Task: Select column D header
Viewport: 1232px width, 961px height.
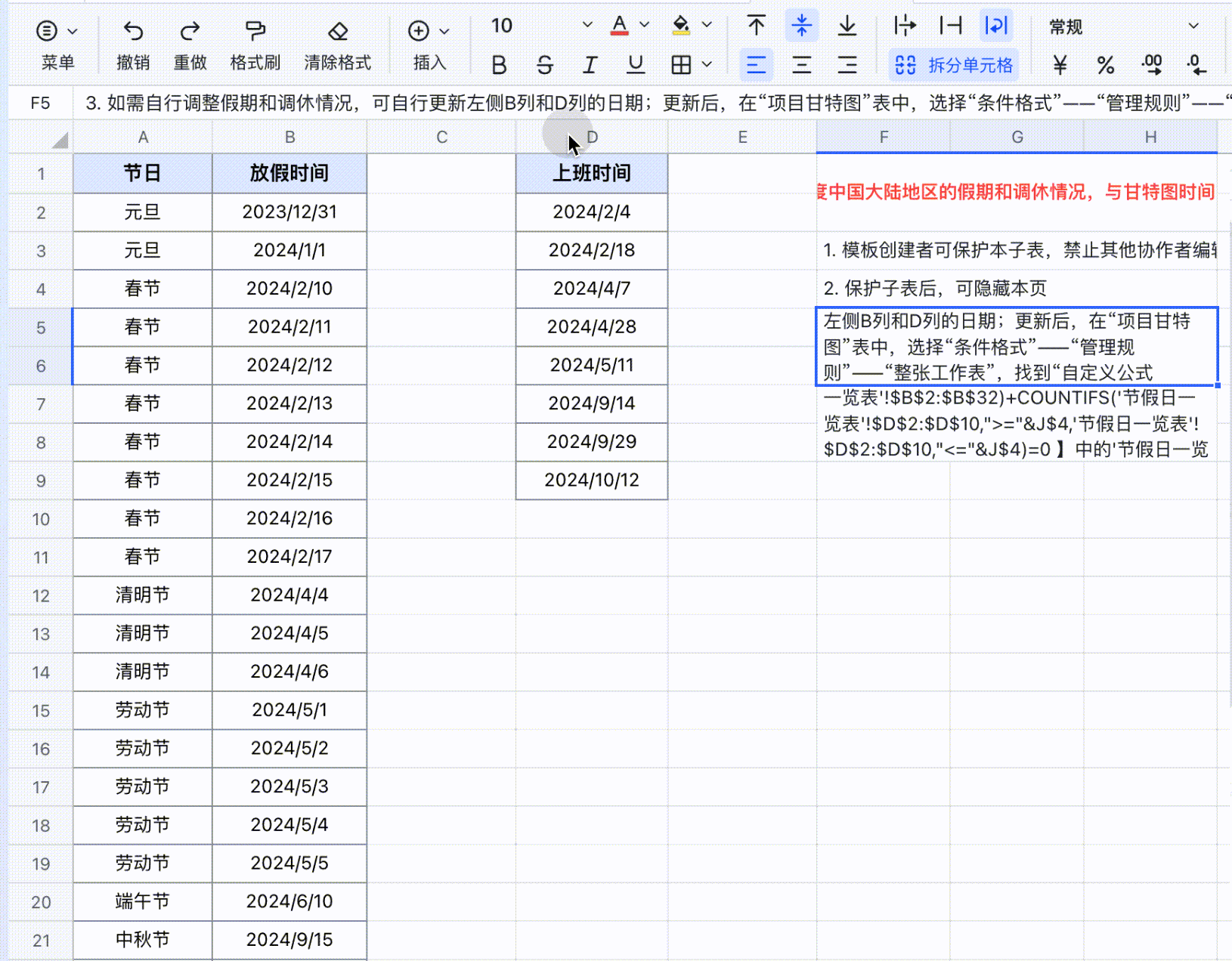Action: pos(592,138)
